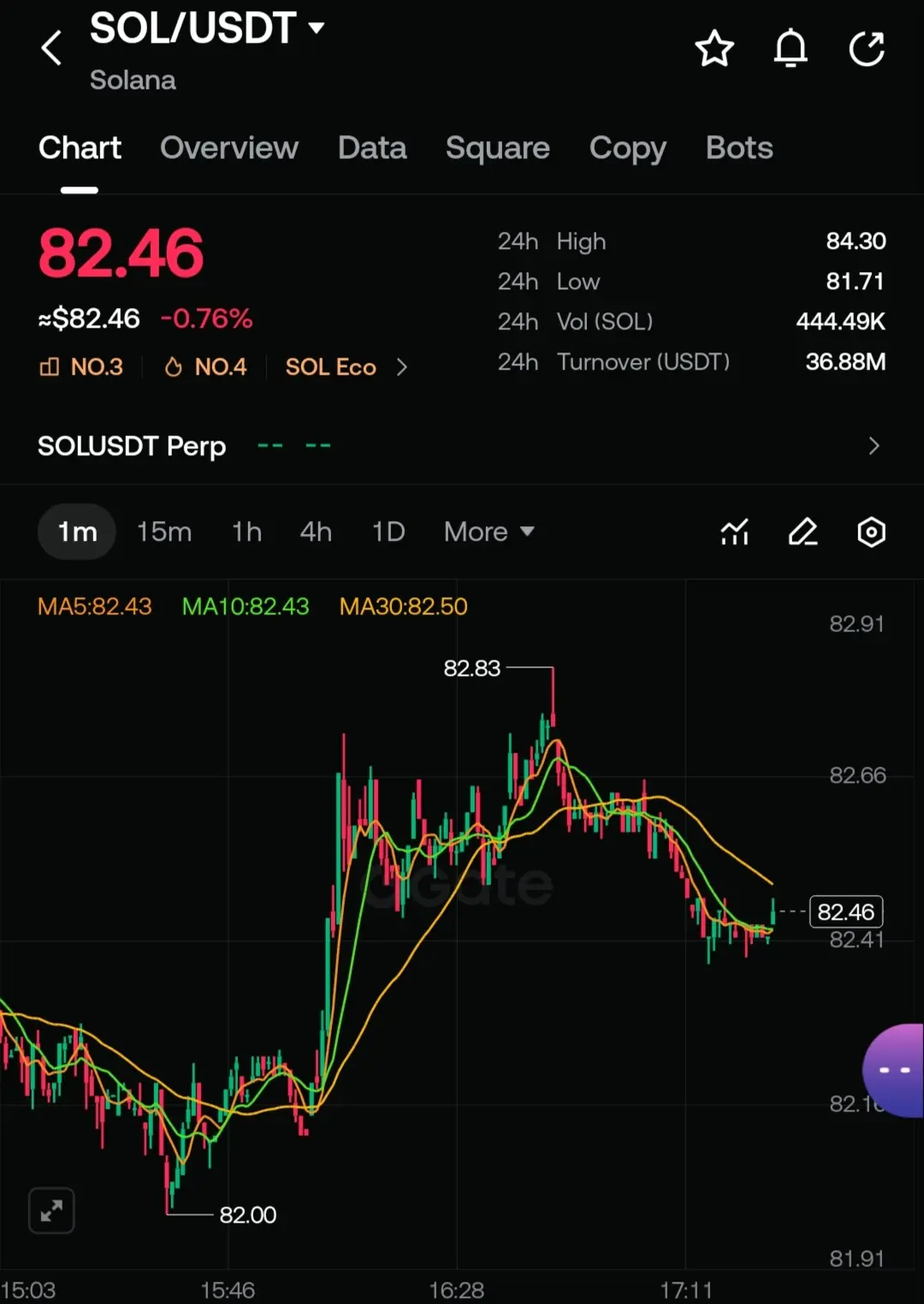Tap the 24h High value 84.30

click(856, 241)
